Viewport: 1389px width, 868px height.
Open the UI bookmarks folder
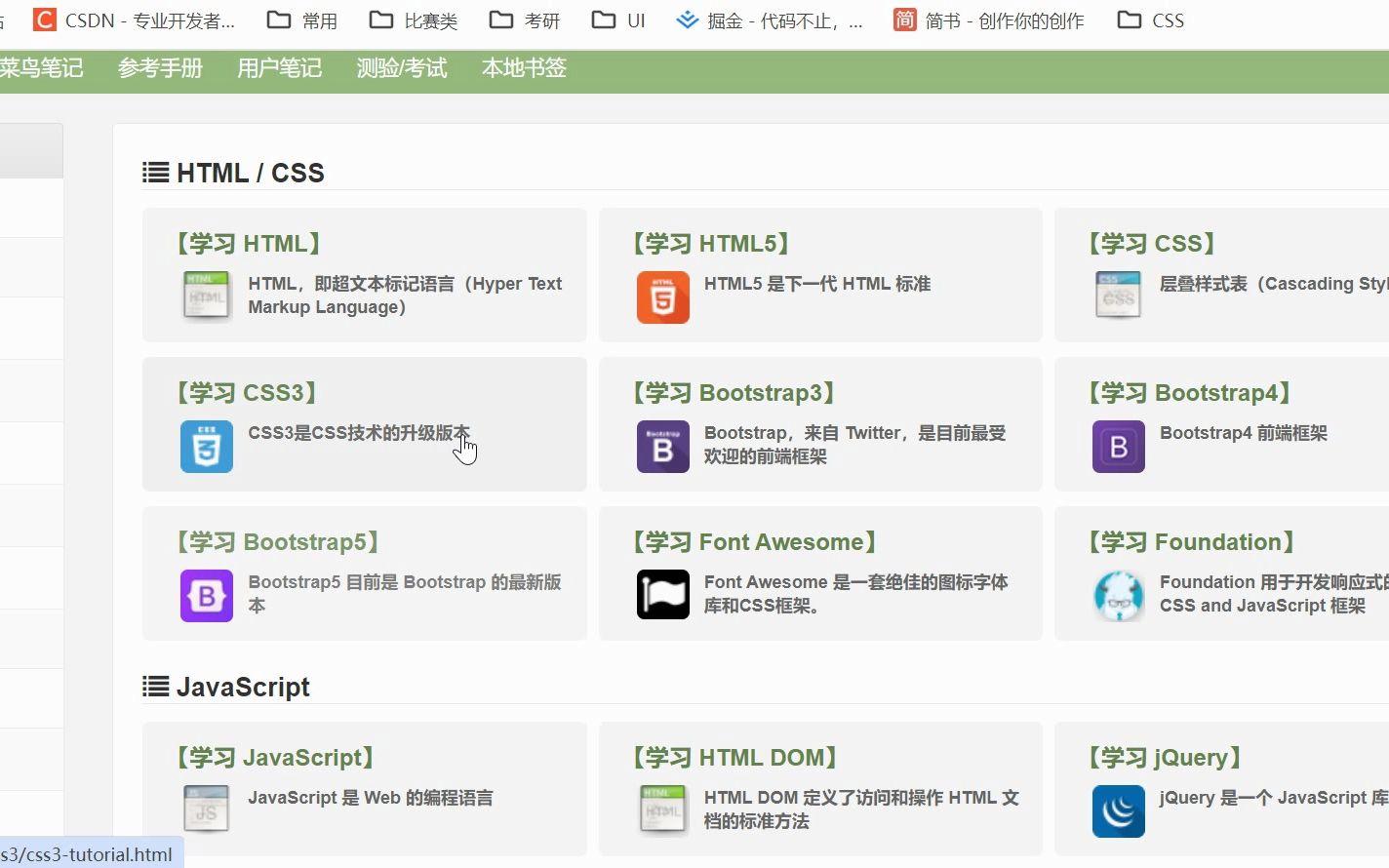pos(618,20)
